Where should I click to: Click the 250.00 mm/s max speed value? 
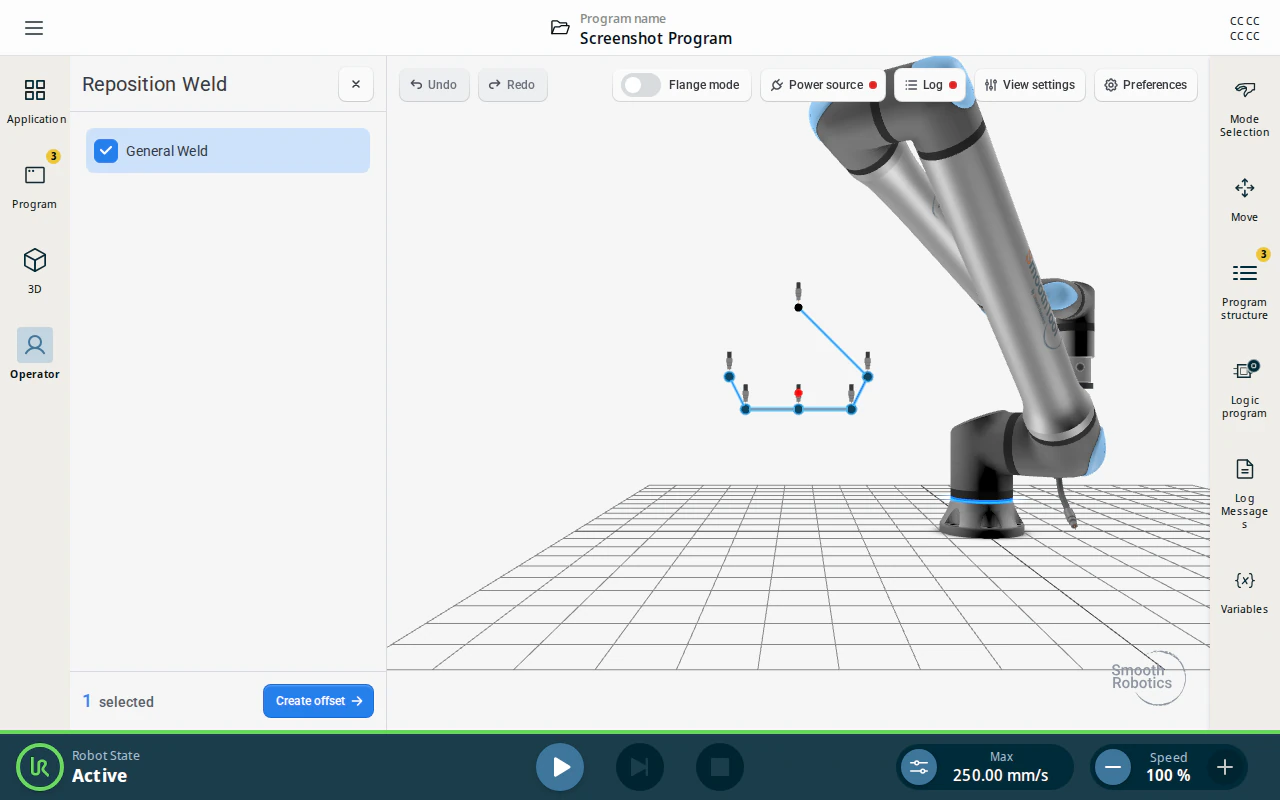1001,775
